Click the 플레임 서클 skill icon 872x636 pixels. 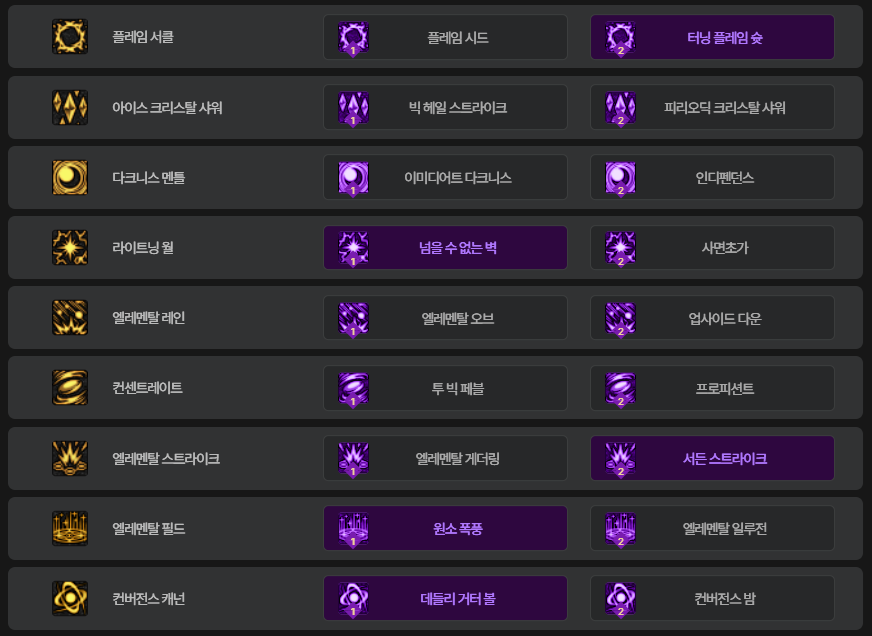[x=70, y=37]
